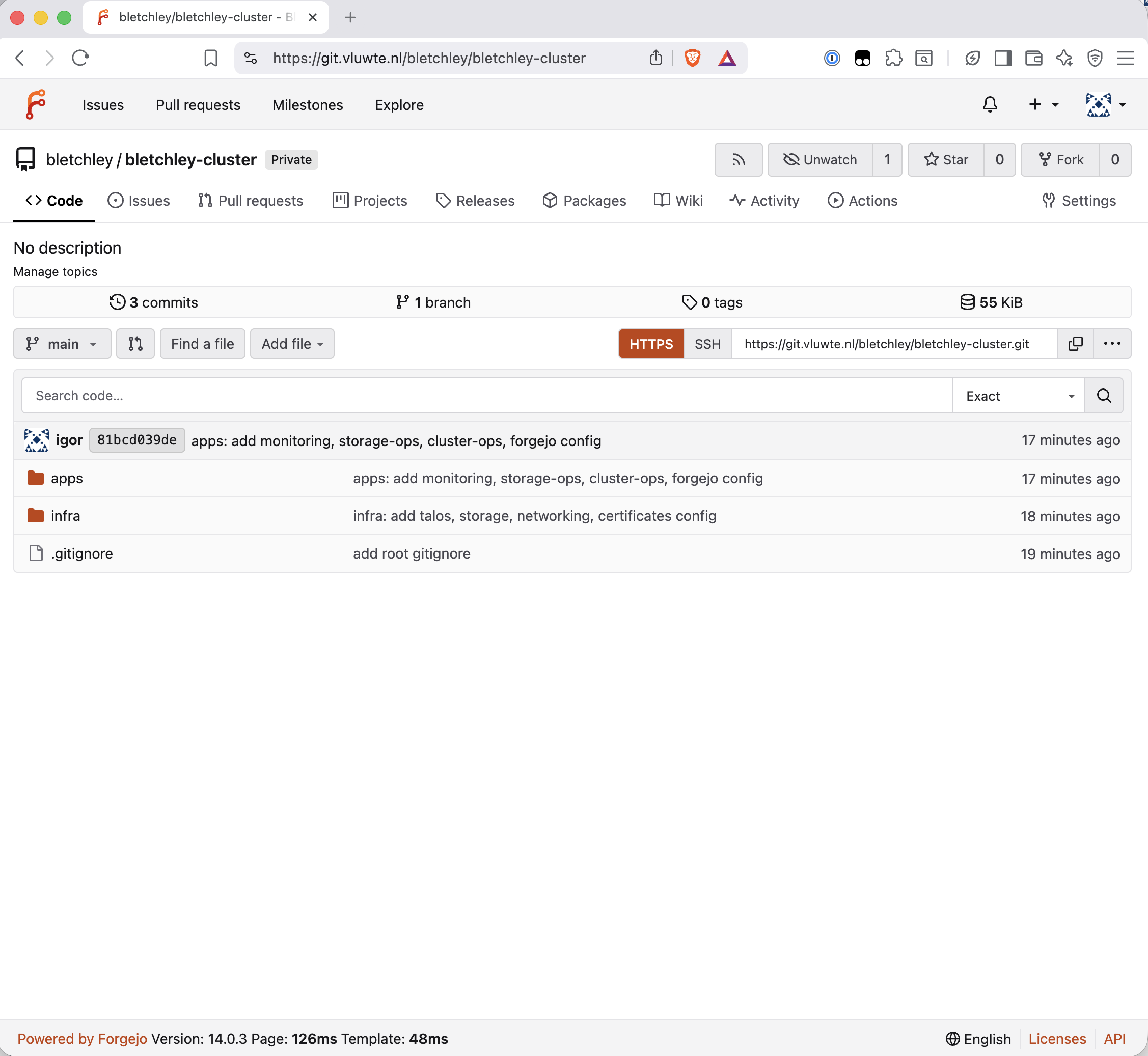
Task: Click the code search magnifier icon
Action: 1103,395
